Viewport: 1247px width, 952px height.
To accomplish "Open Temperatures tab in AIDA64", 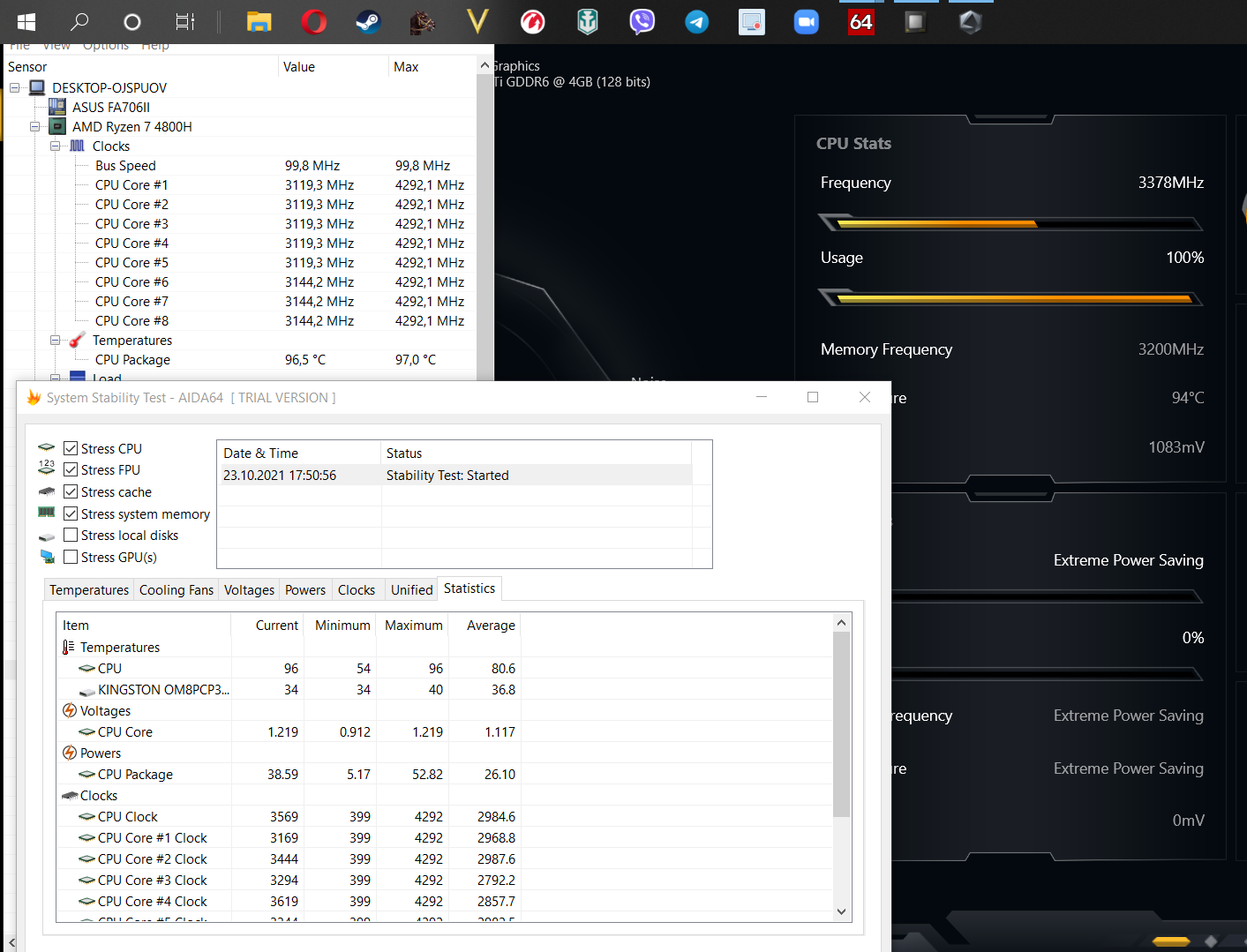I will [x=89, y=589].
